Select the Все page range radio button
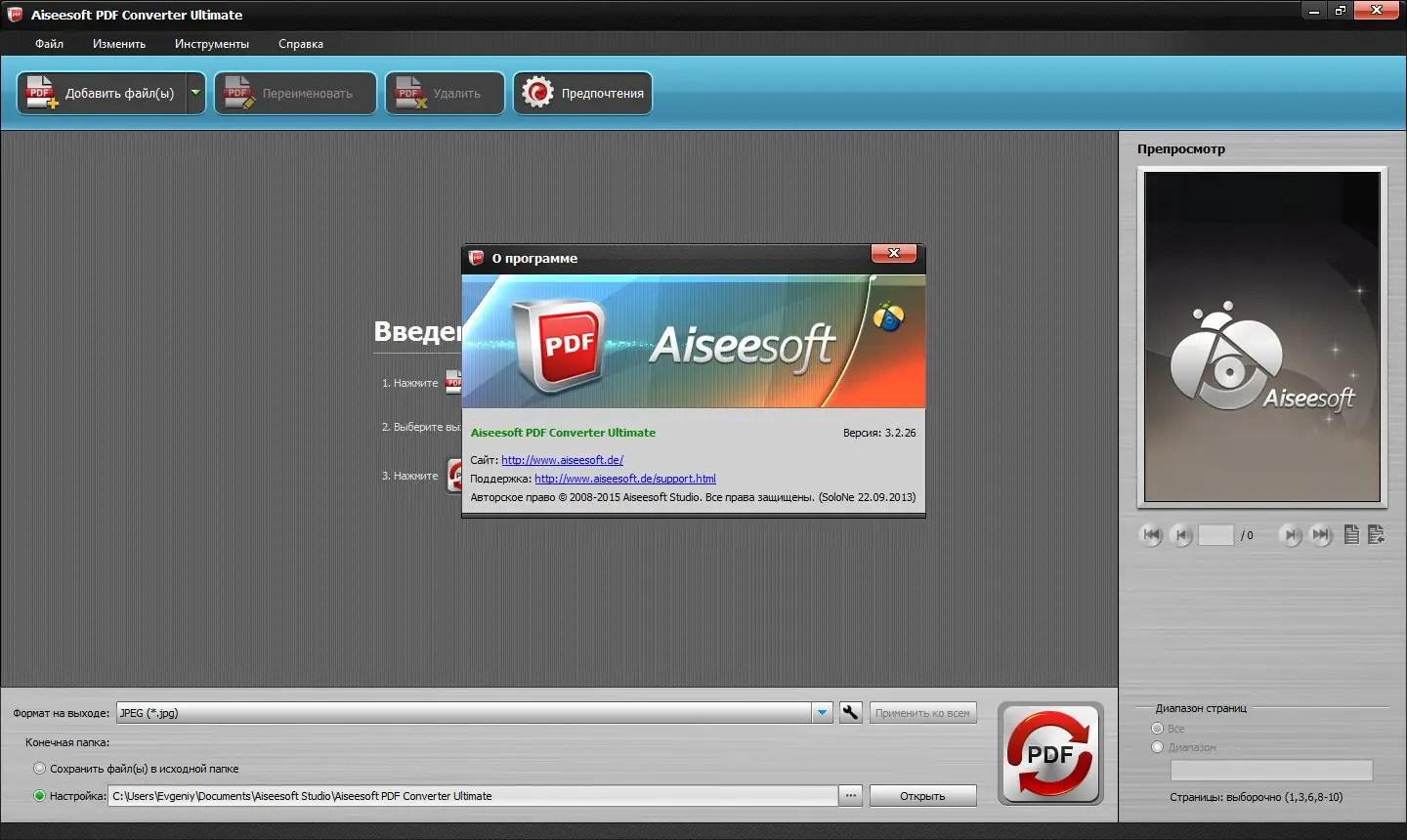Image resolution: width=1407 pixels, height=840 pixels. (x=1158, y=729)
